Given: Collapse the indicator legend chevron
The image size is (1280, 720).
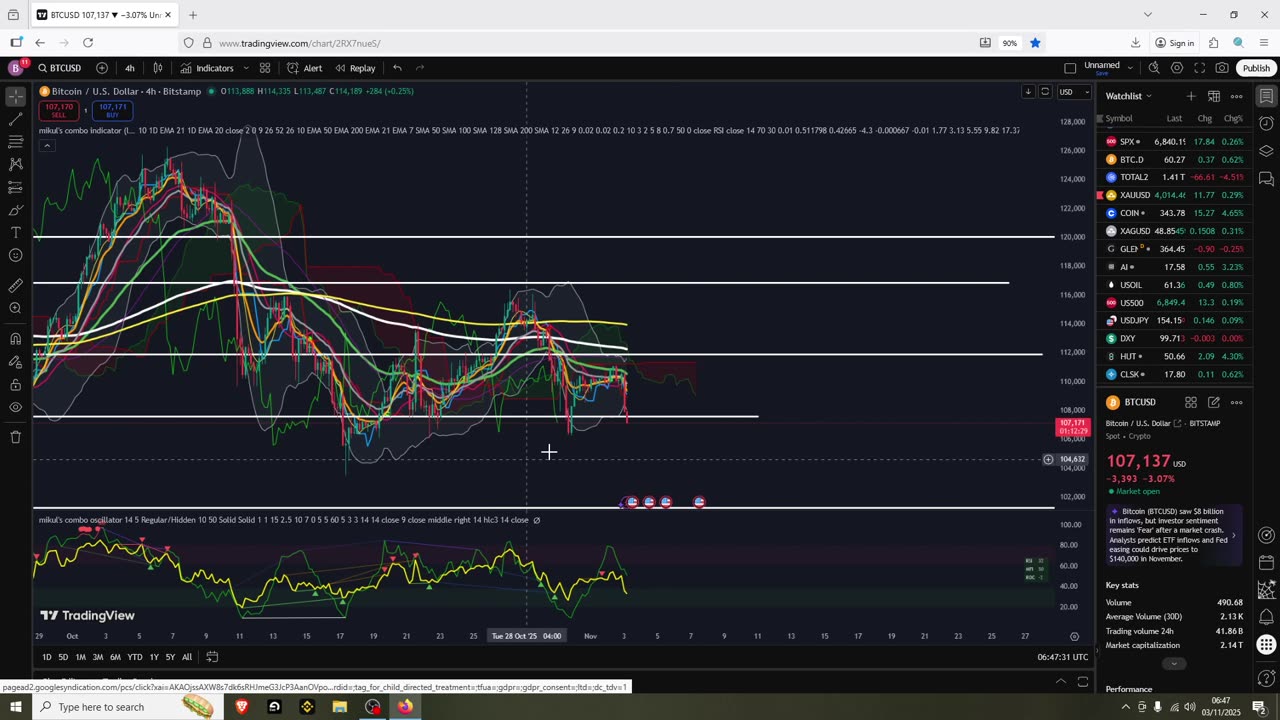Looking at the screenshot, I should (46, 146).
